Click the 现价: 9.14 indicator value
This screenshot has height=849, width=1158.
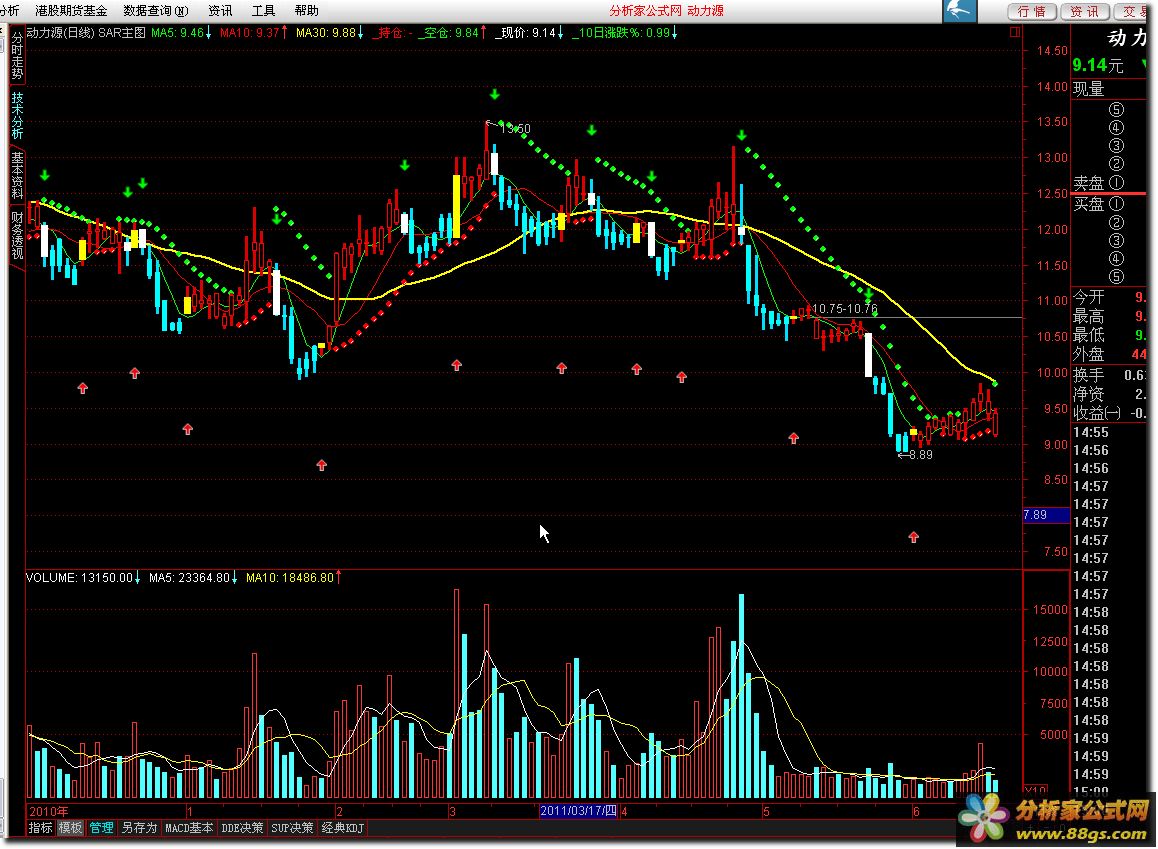click(529, 32)
